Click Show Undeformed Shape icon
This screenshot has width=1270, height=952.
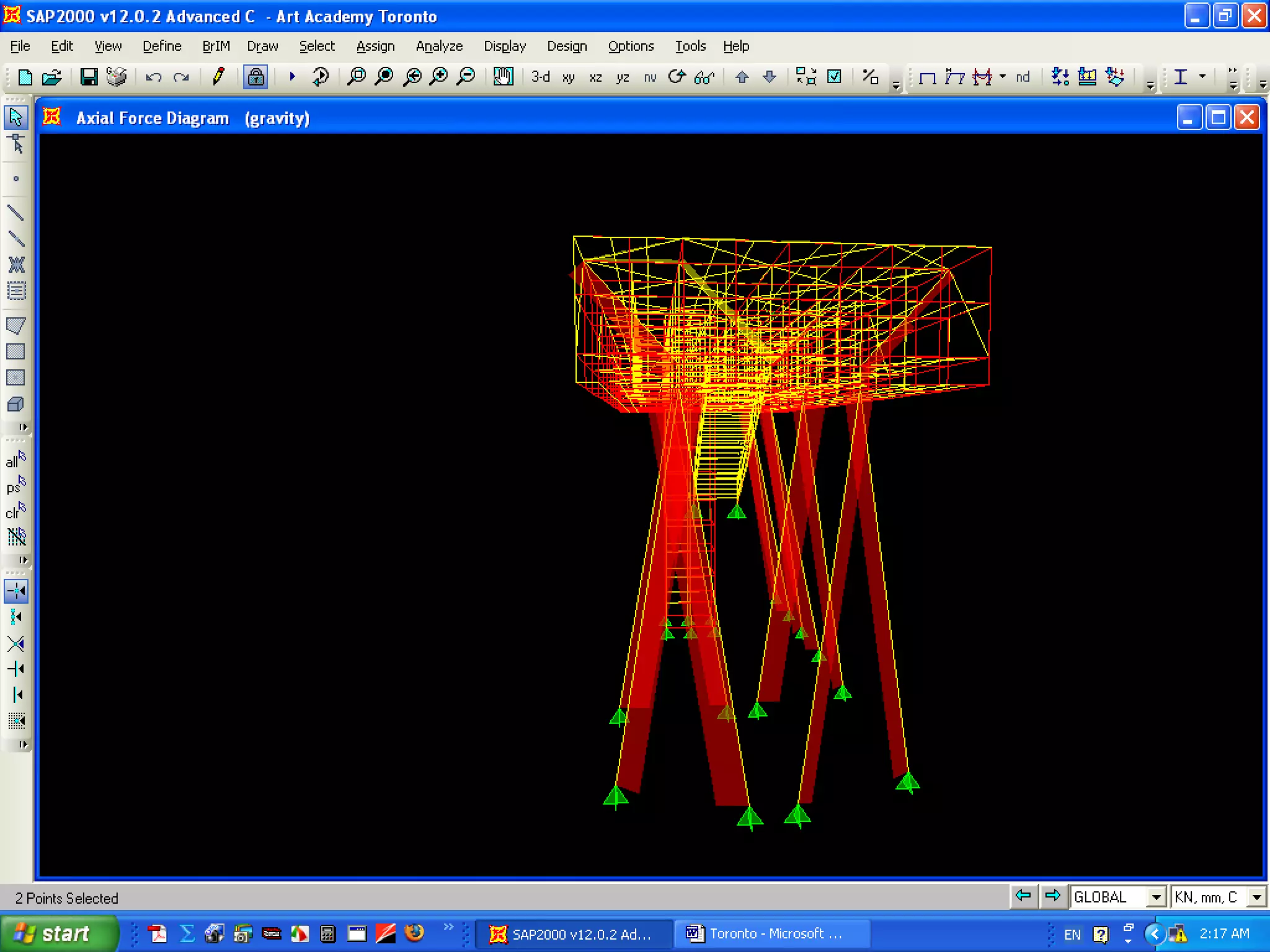point(927,77)
